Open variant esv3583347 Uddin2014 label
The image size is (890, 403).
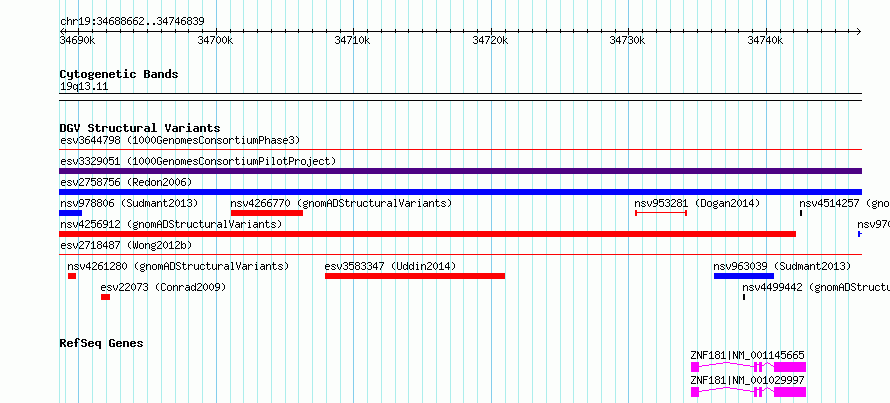(x=391, y=266)
